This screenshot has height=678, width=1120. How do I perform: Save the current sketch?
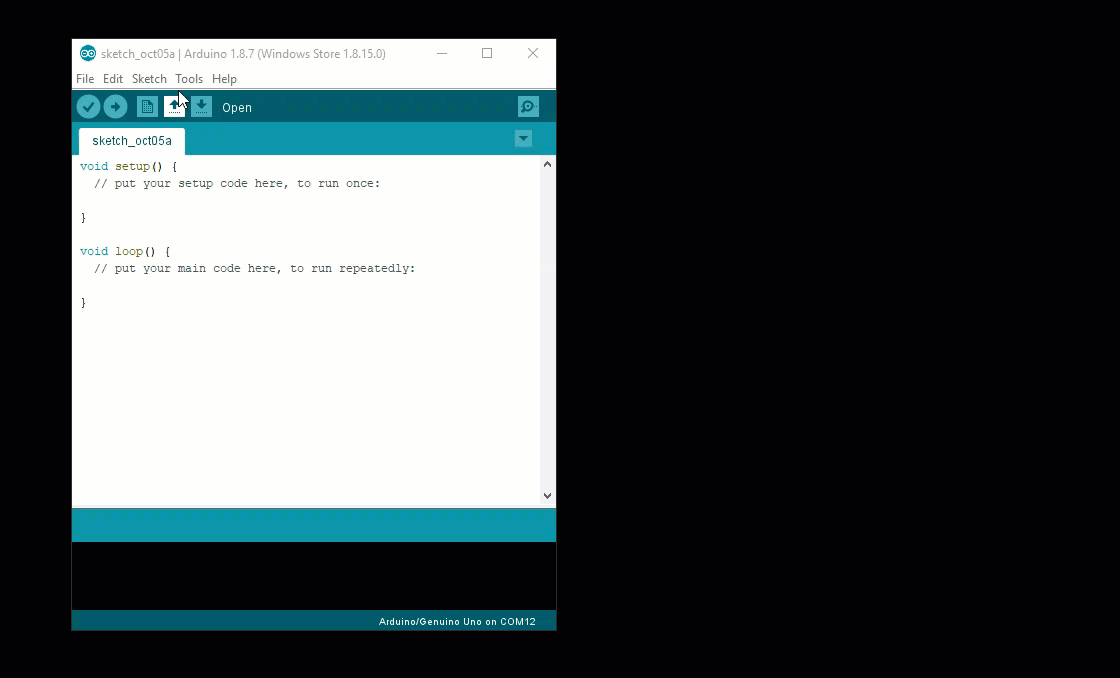pyautogui.click(x=202, y=106)
